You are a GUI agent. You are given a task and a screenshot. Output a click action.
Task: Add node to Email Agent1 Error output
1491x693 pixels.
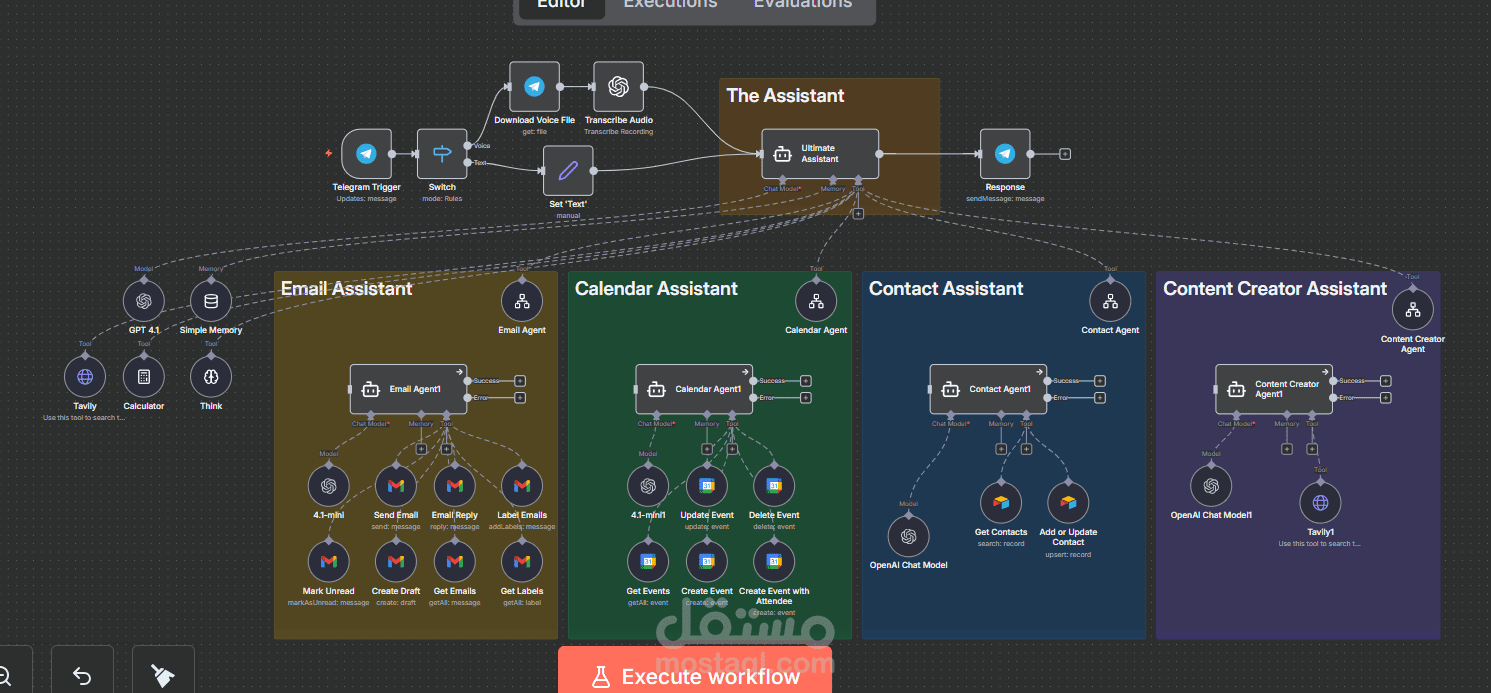519,398
